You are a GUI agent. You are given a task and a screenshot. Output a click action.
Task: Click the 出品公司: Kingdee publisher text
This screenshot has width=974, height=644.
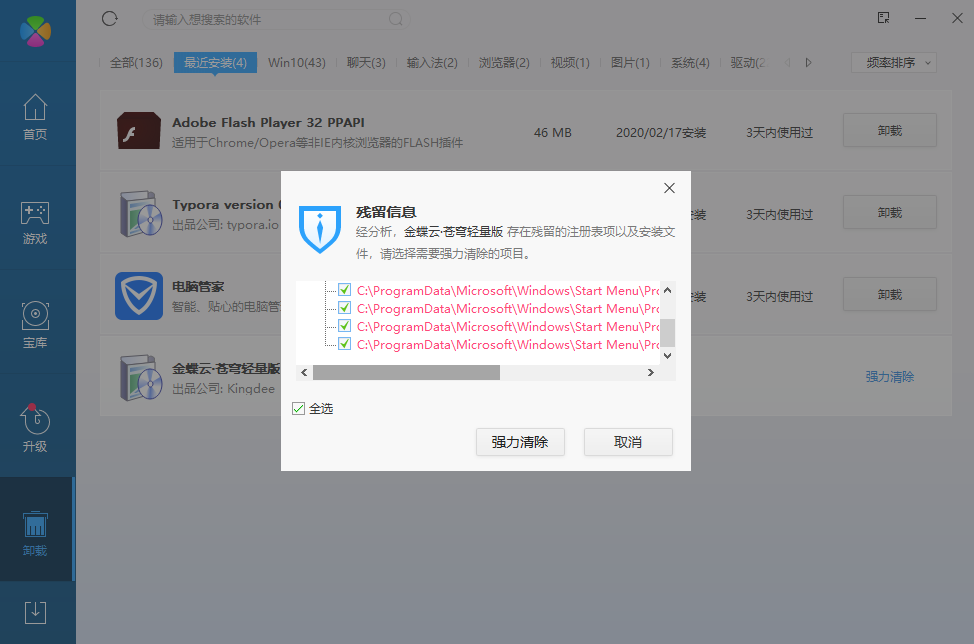pyautogui.click(x=224, y=389)
